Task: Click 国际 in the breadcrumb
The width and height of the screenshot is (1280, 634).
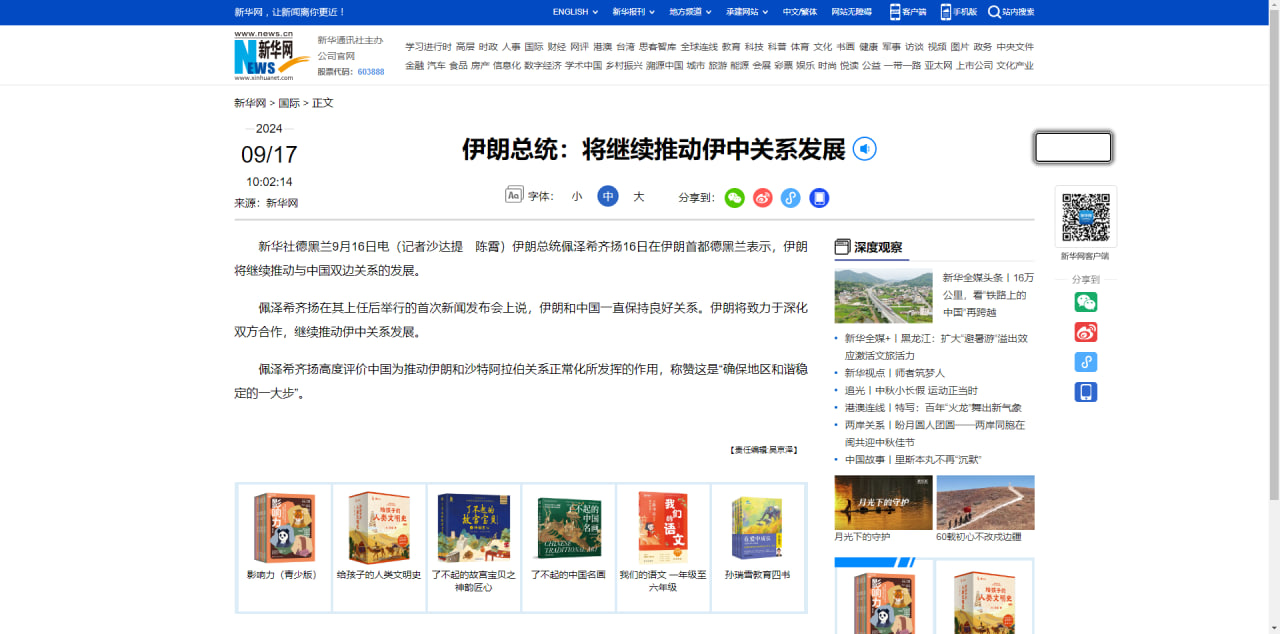Action: (x=289, y=103)
